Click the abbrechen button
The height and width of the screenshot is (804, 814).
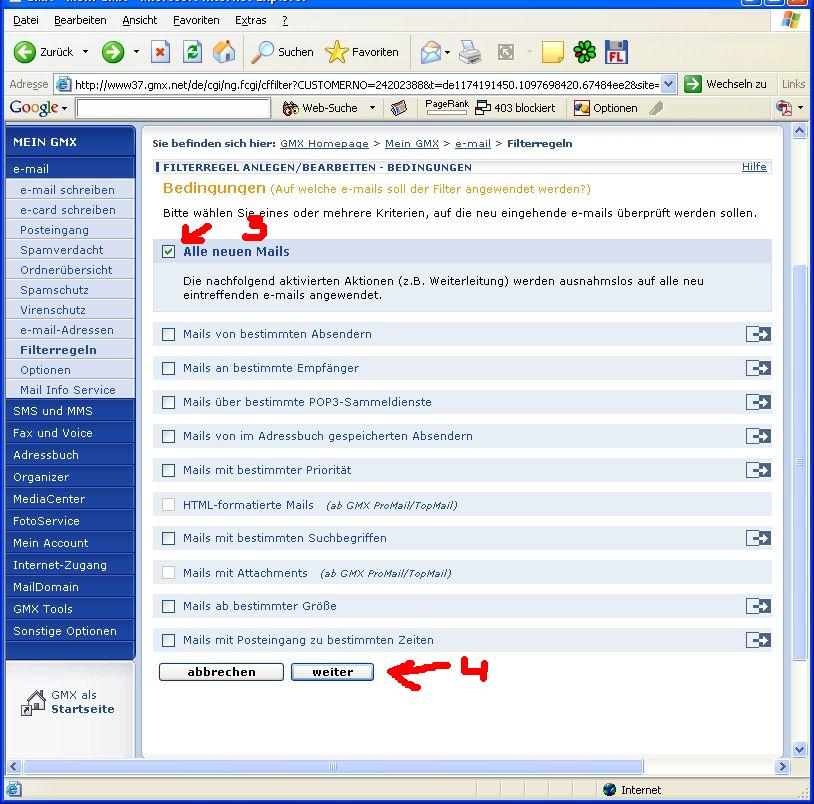221,672
